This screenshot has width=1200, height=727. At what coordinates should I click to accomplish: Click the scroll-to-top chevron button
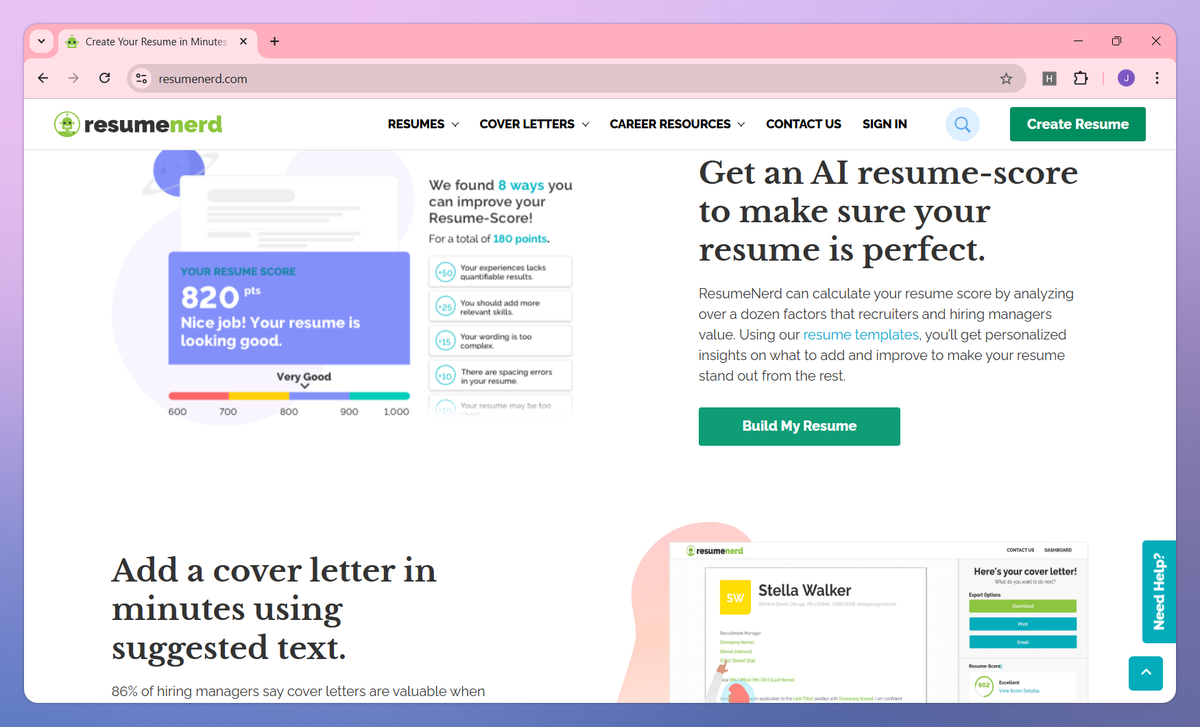pyautogui.click(x=1145, y=673)
